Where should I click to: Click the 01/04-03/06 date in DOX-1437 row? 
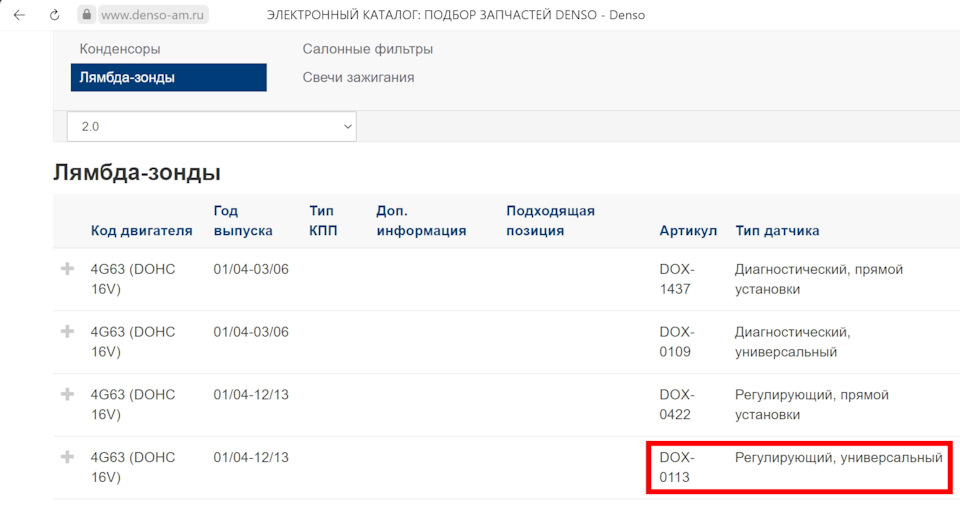pos(251,269)
